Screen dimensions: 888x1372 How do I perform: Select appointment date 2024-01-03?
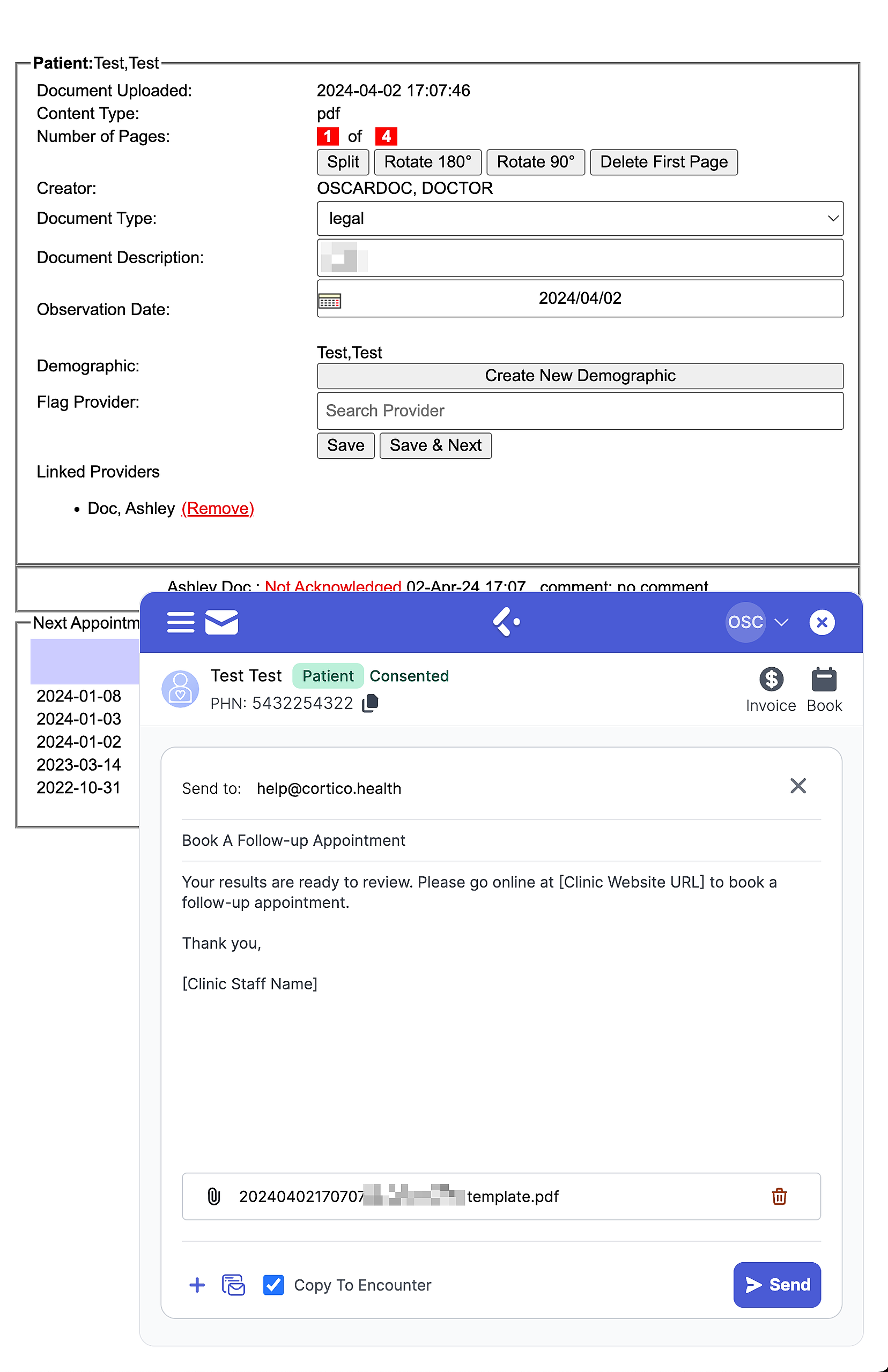point(79,719)
